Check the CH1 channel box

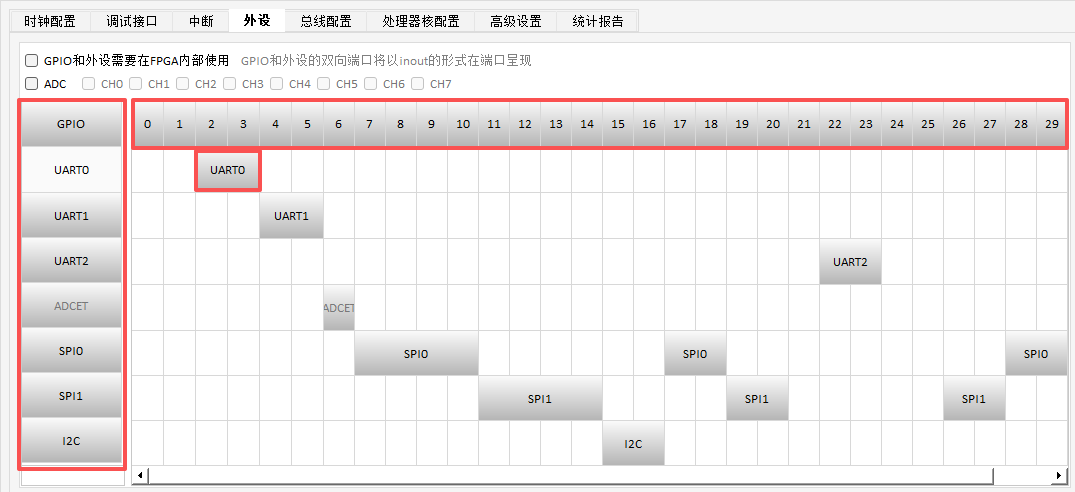pos(136,84)
